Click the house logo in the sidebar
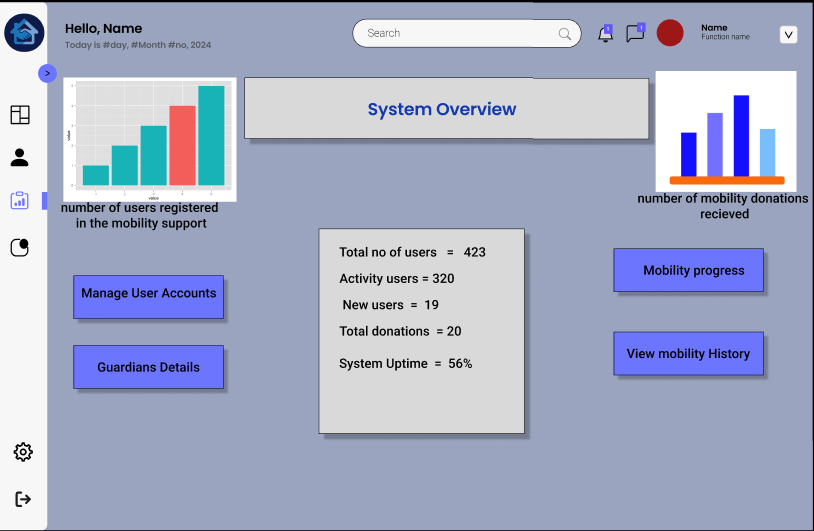 (24, 32)
